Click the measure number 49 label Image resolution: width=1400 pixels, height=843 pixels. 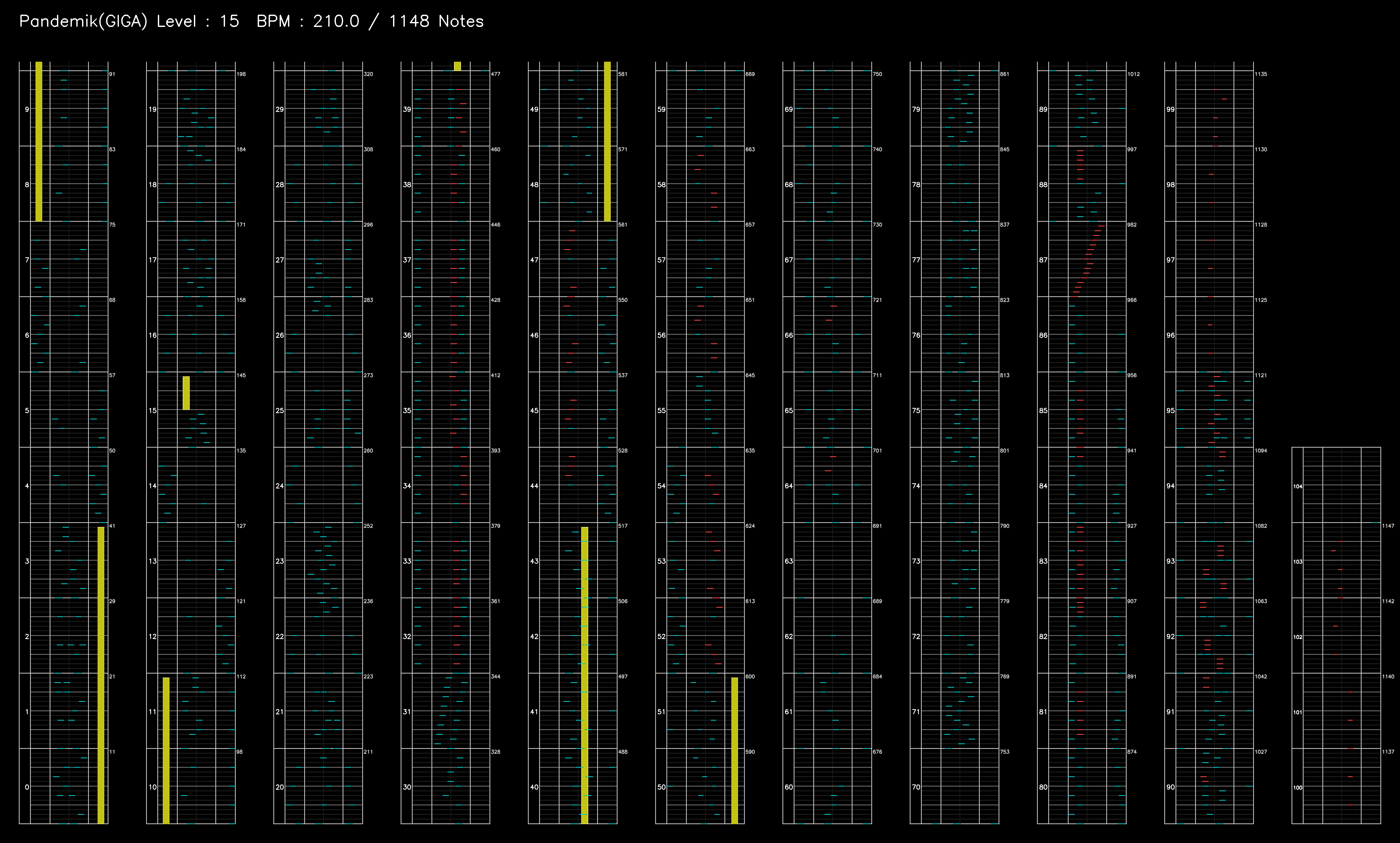(534, 110)
